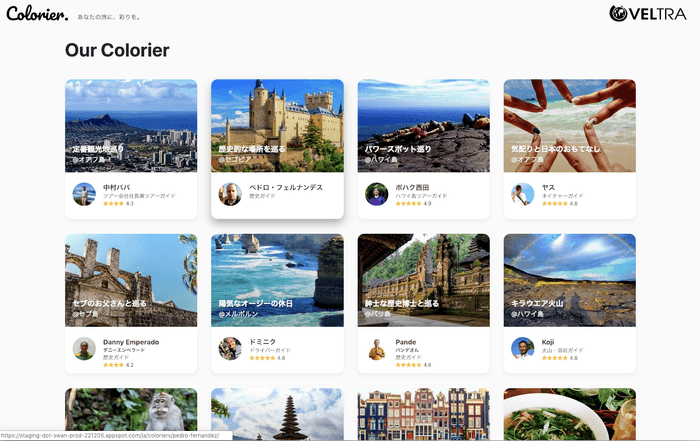Click ボハク西田's round avatar
This screenshot has width=700, height=441.
[376, 194]
